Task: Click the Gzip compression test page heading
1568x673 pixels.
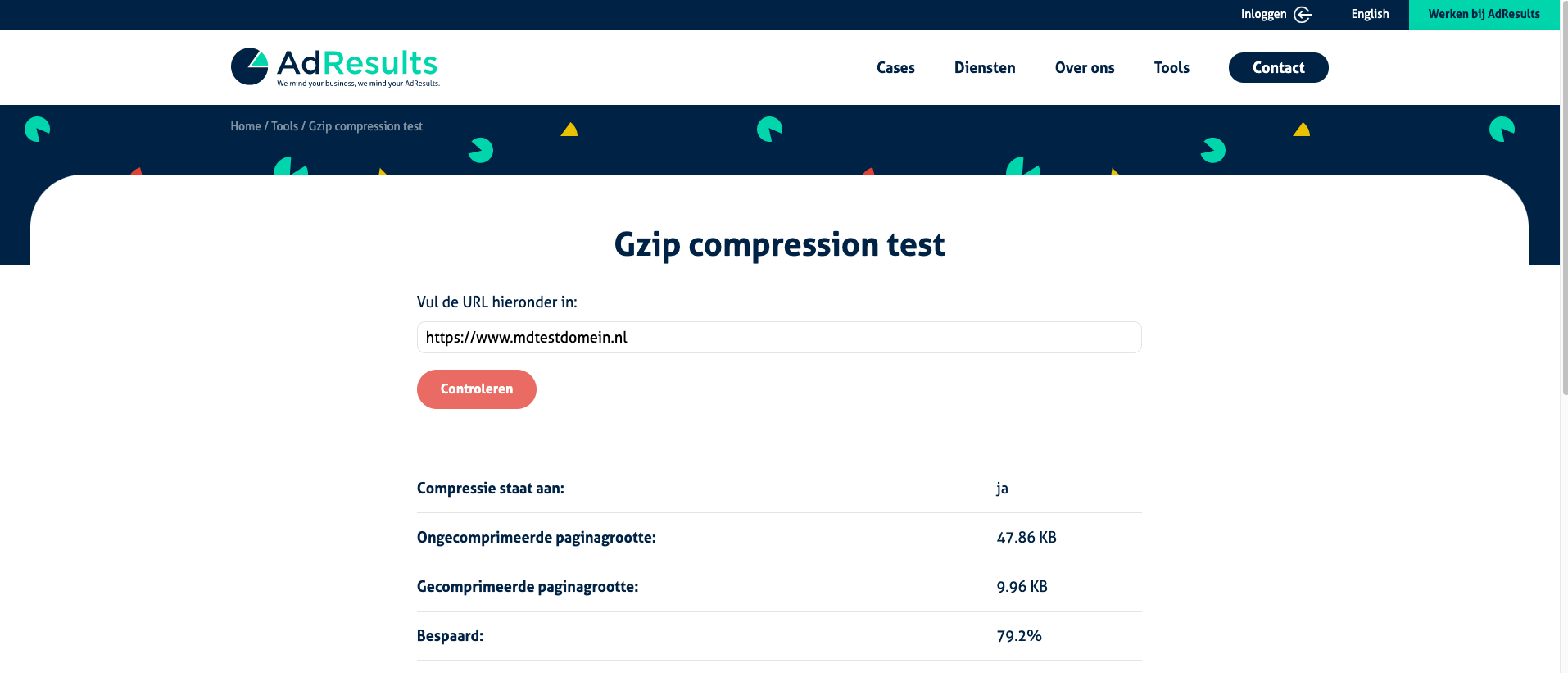Action: click(x=779, y=244)
